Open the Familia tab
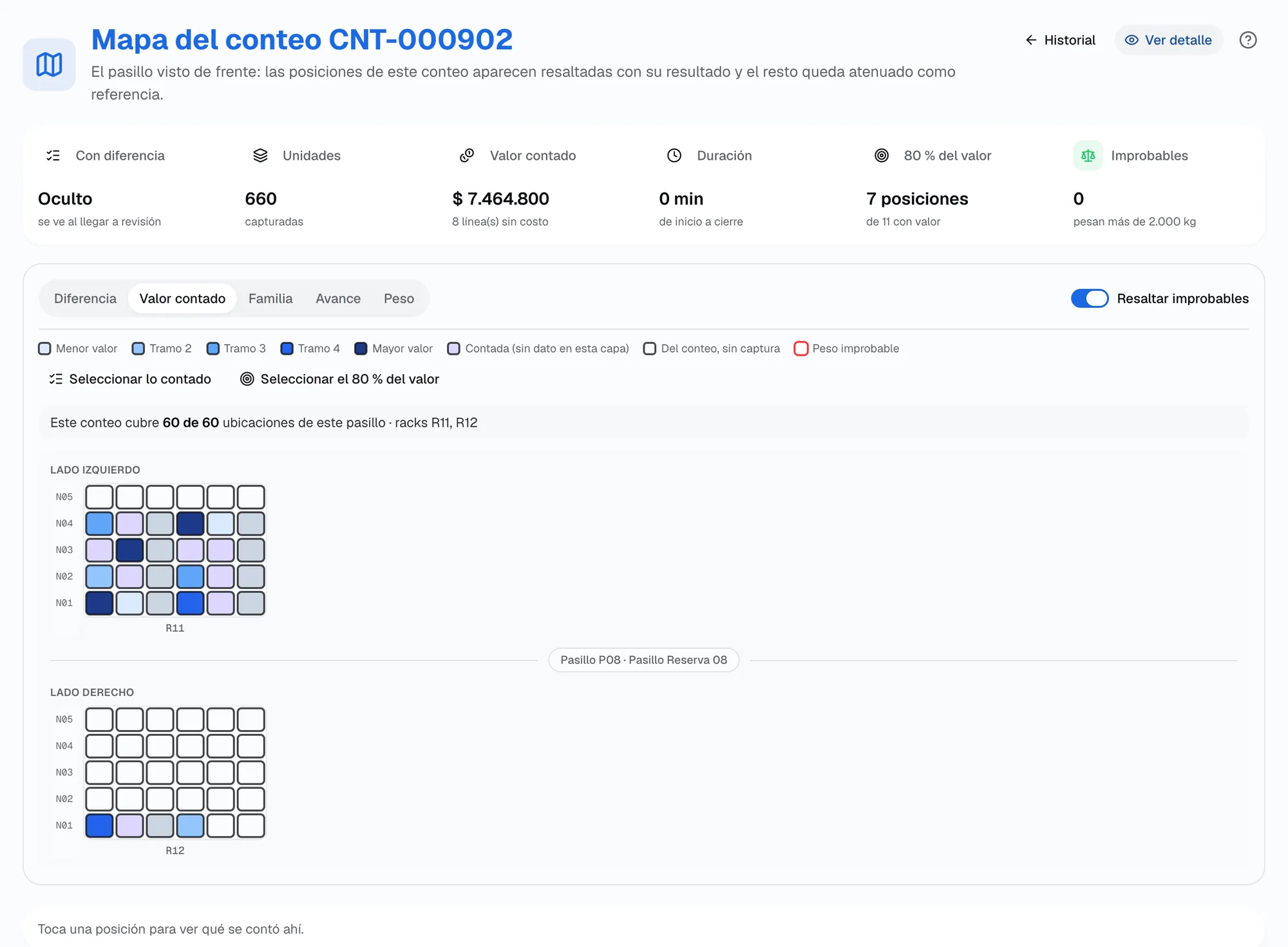The height and width of the screenshot is (947, 1288). pyautogui.click(x=270, y=299)
